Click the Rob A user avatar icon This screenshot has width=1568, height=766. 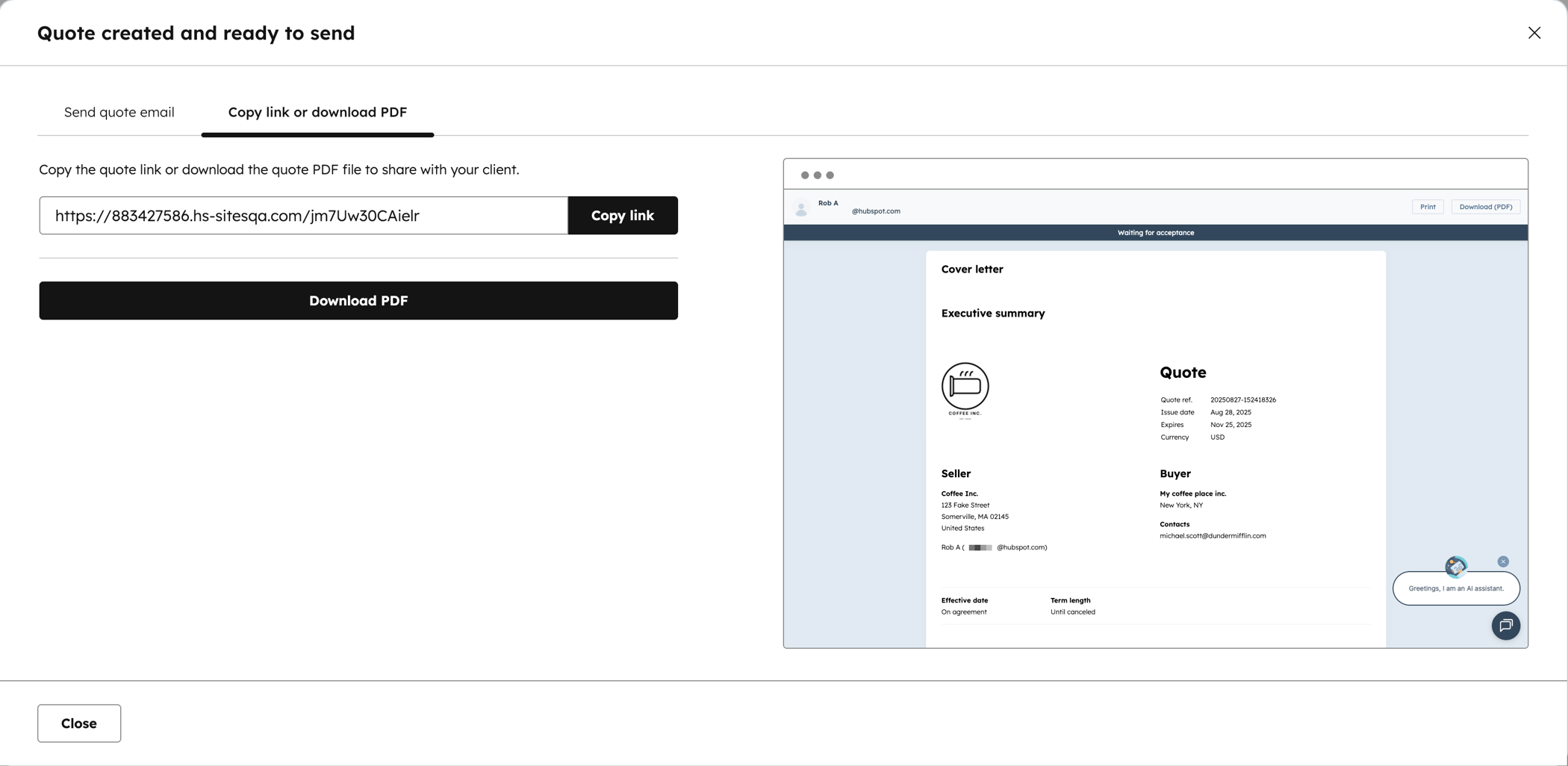click(801, 208)
